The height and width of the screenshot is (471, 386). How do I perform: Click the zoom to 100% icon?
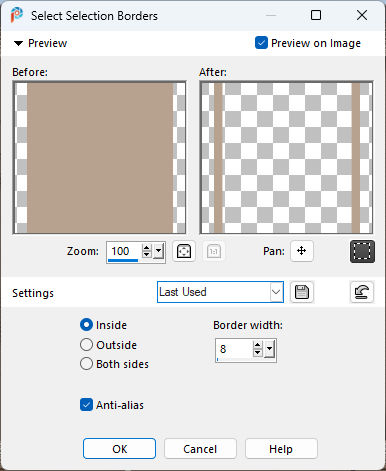click(x=214, y=251)
